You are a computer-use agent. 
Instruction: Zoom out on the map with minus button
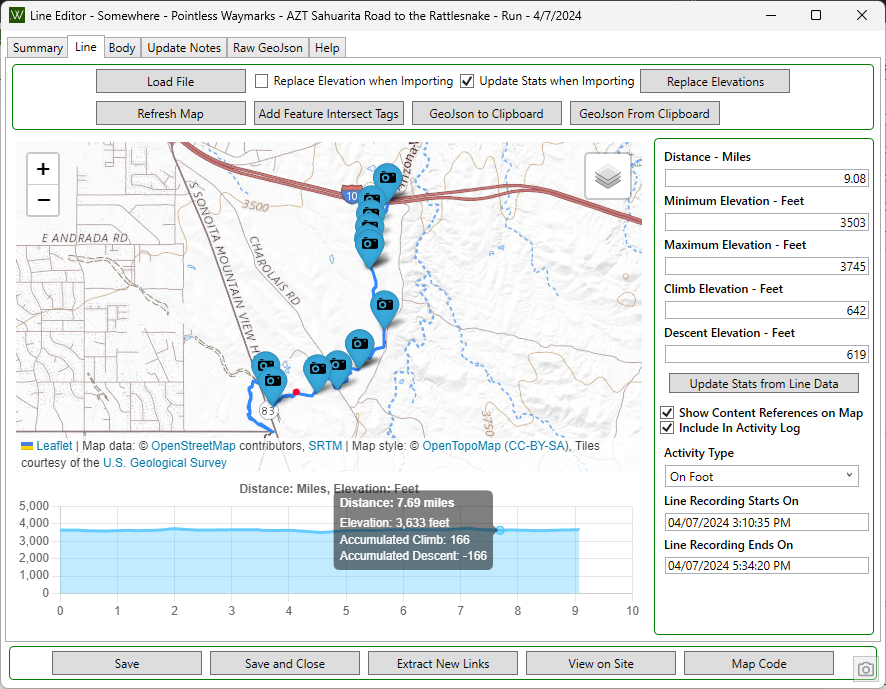(x=43, y=200)
